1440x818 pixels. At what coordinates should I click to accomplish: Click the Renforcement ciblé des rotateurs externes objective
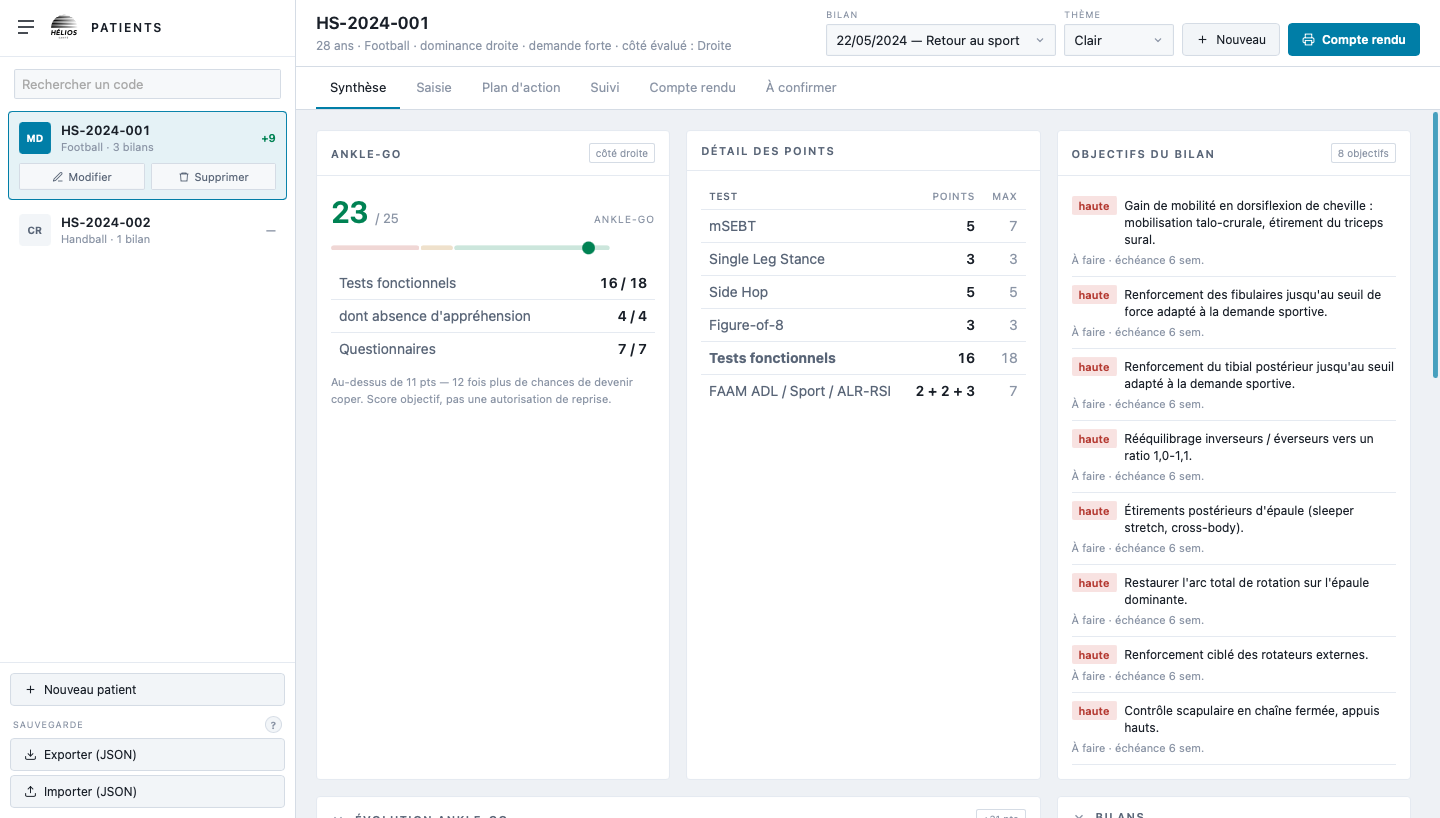[1233, 664]
